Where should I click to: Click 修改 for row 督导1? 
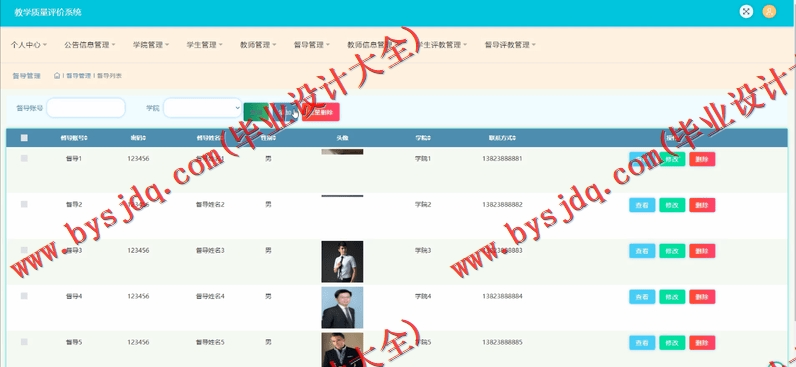point(672,159)
